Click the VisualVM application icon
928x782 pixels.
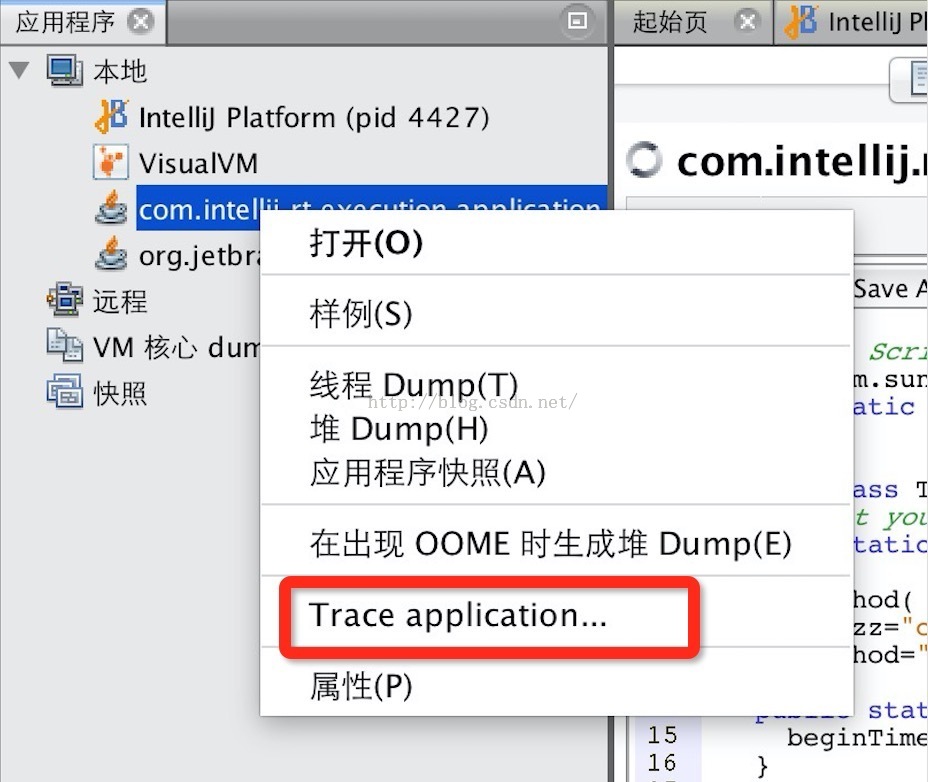111,162
